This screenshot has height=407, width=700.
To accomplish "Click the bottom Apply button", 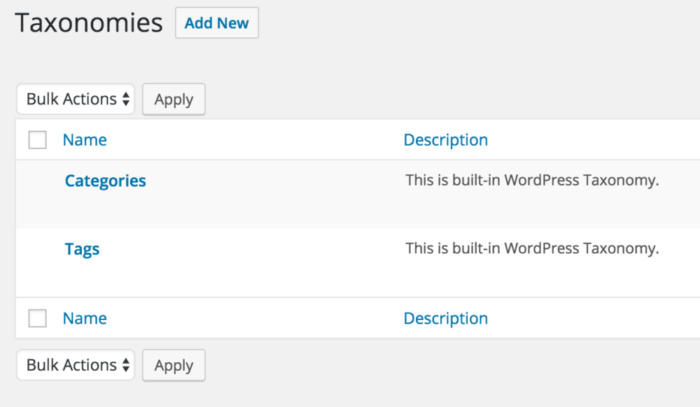I will tap(174, 365).
